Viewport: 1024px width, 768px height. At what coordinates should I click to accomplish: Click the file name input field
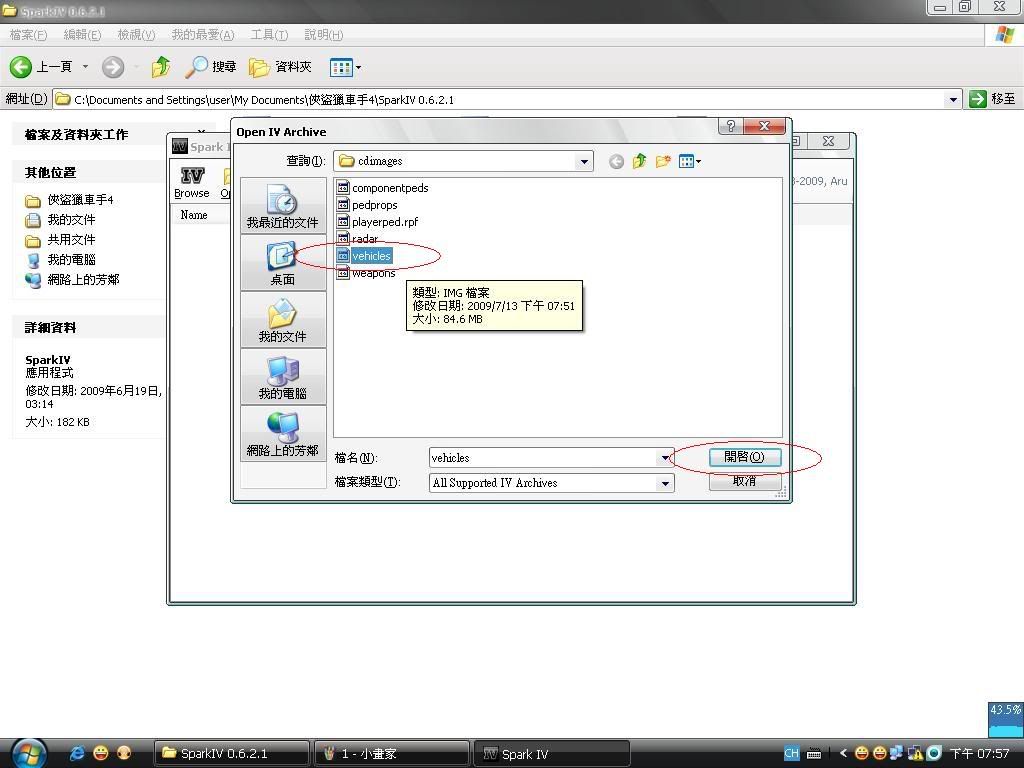542,458
